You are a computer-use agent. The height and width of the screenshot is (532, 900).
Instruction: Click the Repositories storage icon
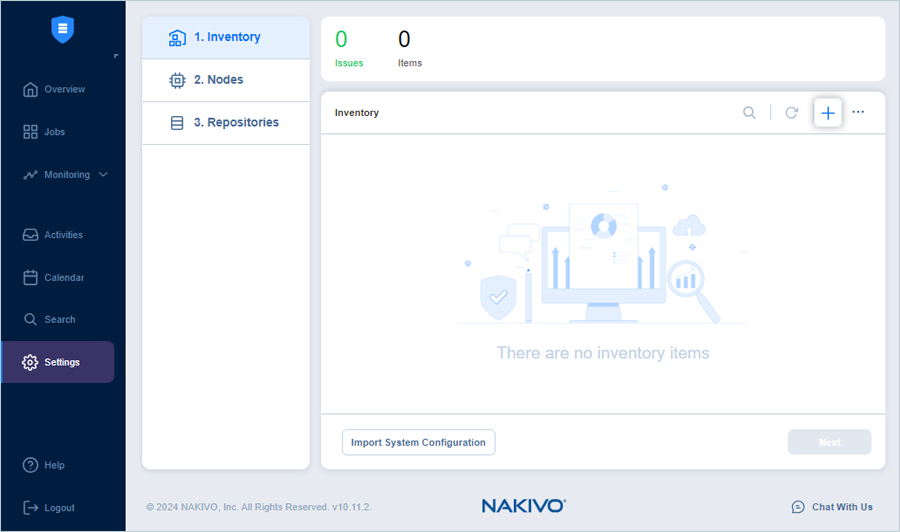(177, 123)
